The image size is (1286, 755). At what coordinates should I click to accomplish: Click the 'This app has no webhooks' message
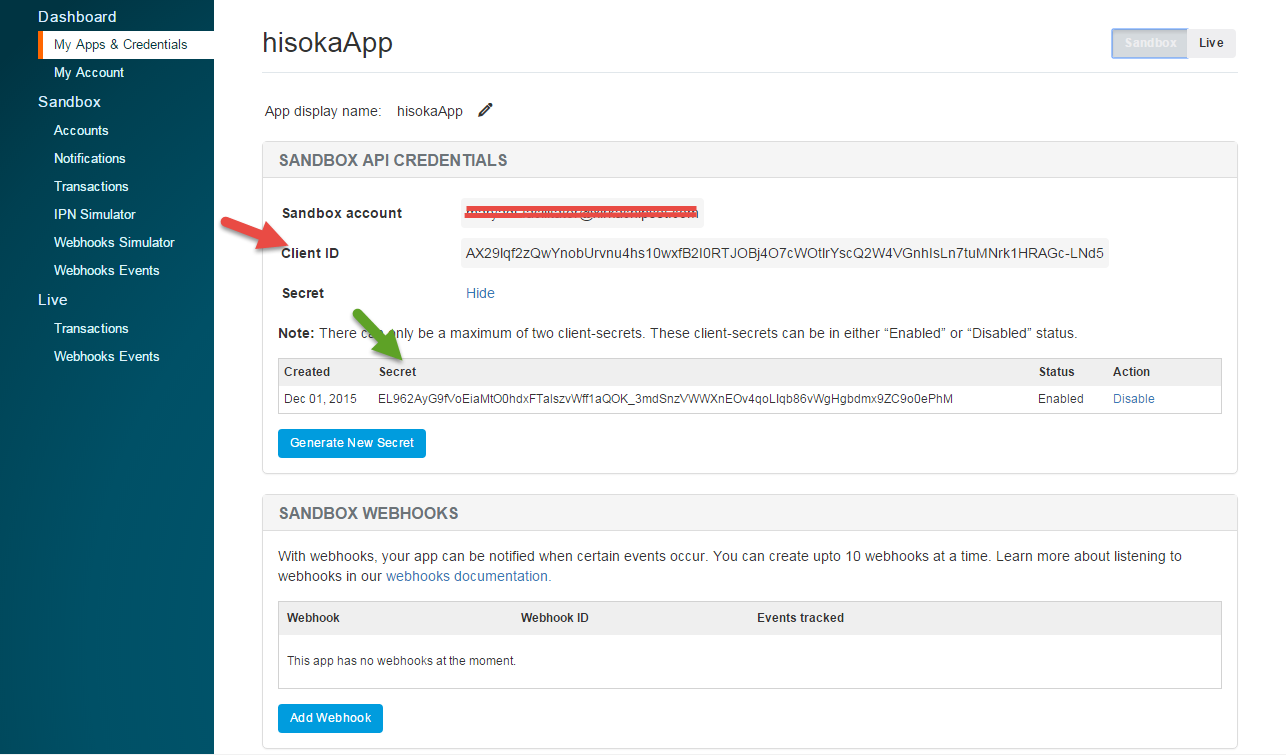point(402,661)
